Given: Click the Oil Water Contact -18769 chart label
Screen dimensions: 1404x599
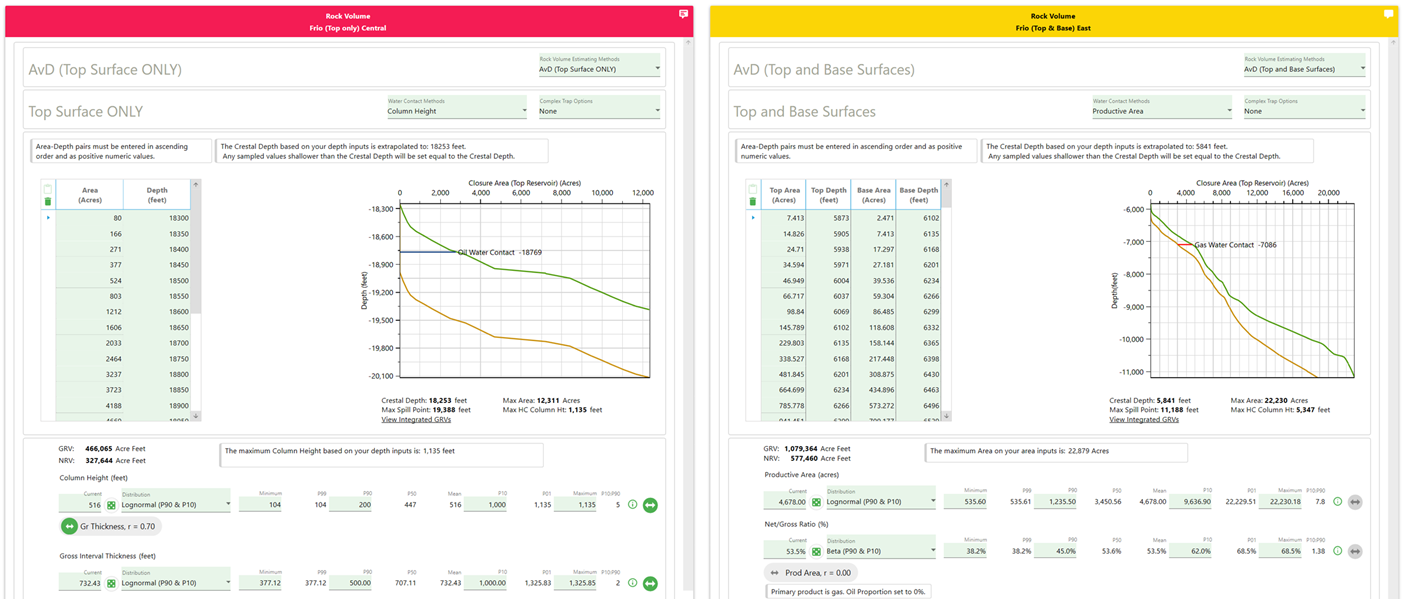Looking at the screenshot, I should [500, 252].
